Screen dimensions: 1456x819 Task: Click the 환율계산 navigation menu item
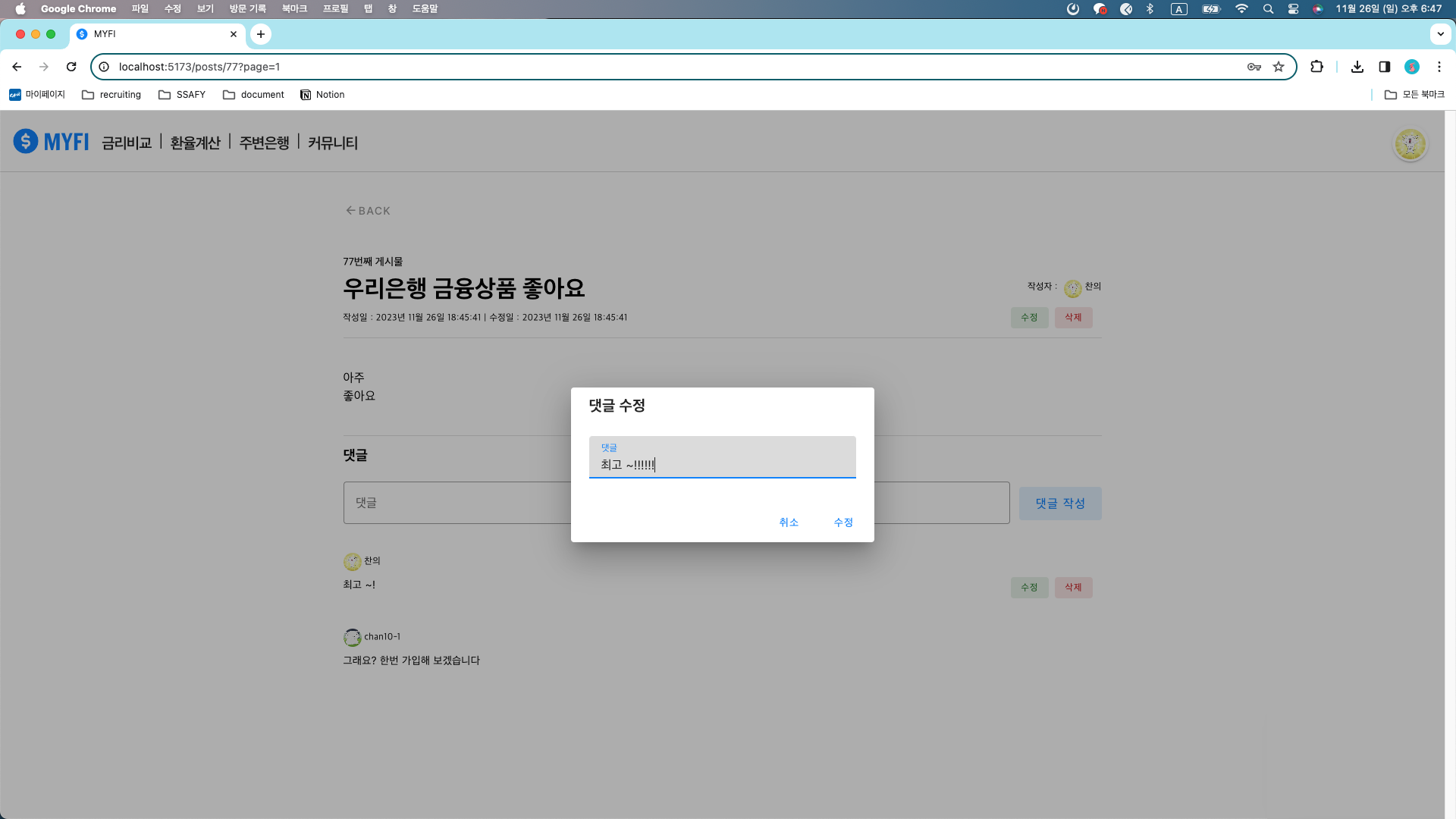click(x=195, y=142)
